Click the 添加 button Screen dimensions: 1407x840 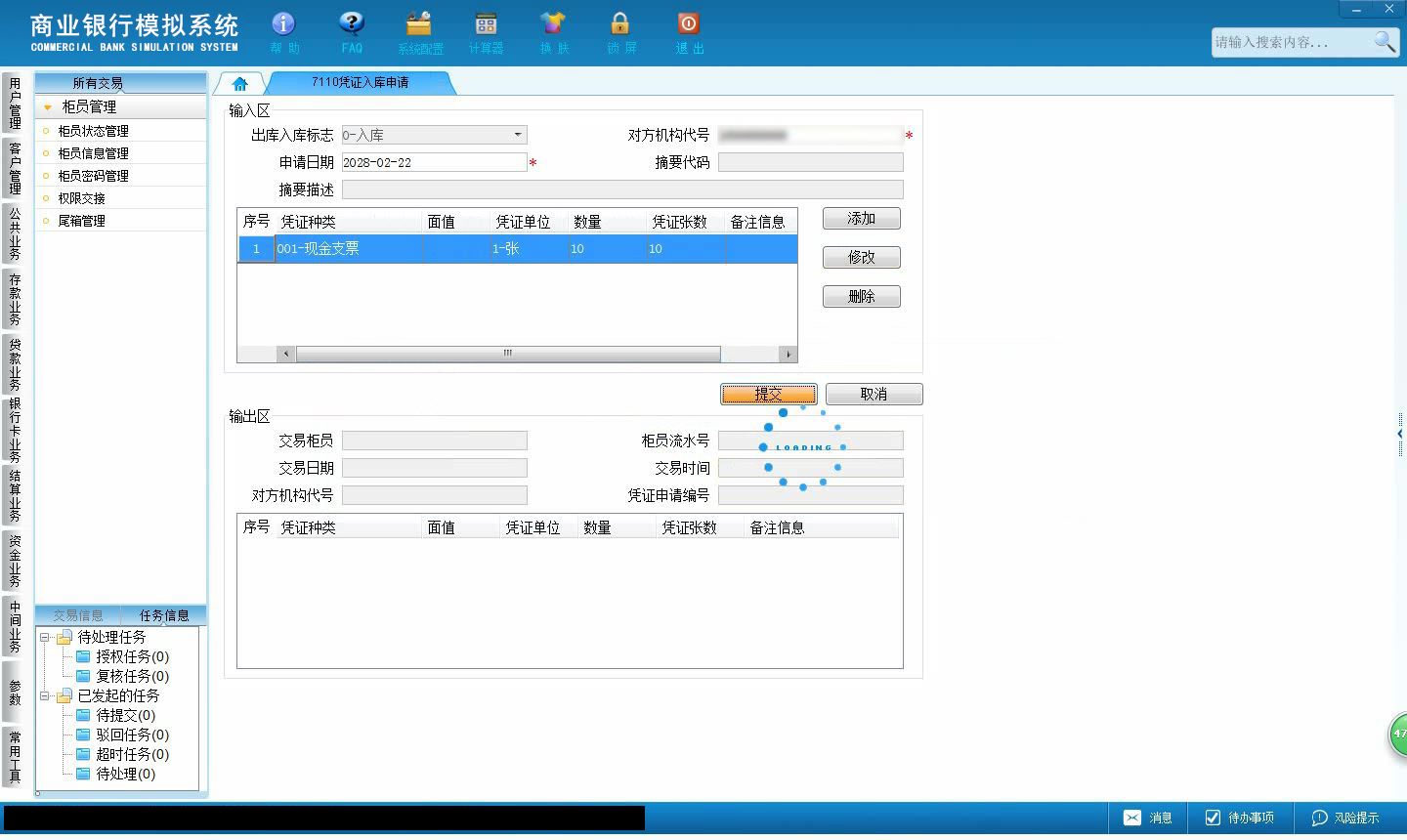pos(862,219)
